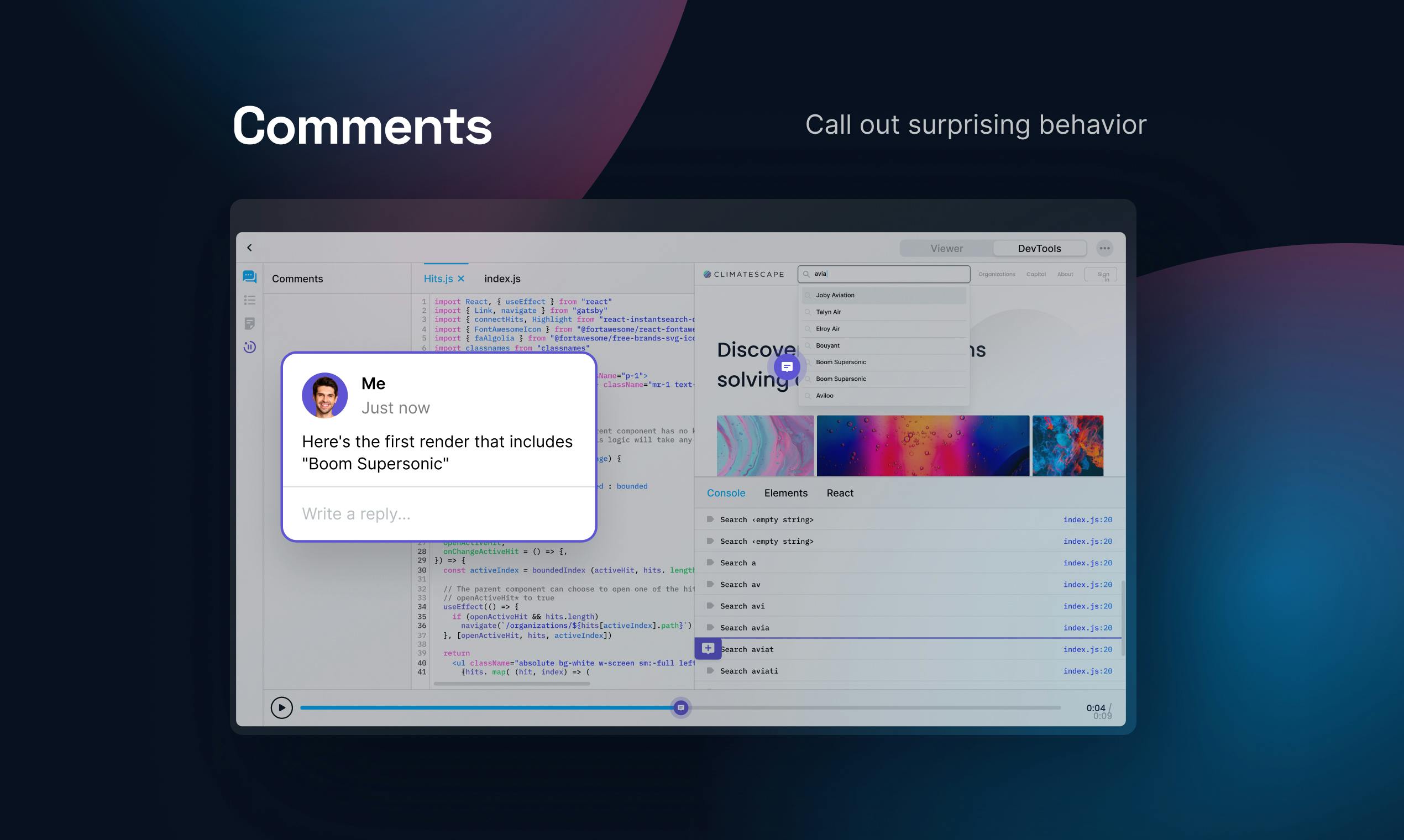Open index.js:20 link for 'Search av'

click(x=1087, y=584)
